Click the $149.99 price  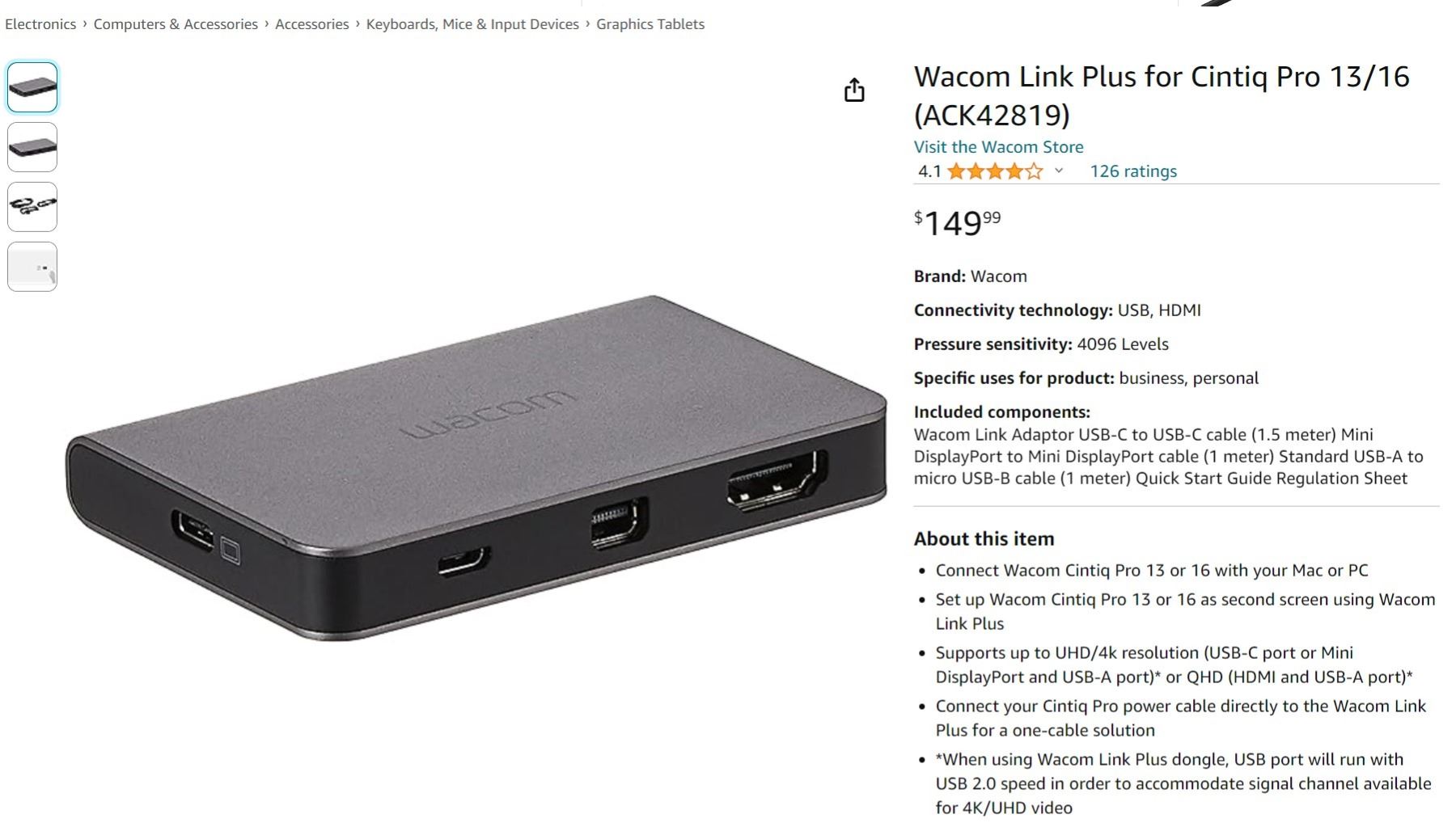pos(958,223)
